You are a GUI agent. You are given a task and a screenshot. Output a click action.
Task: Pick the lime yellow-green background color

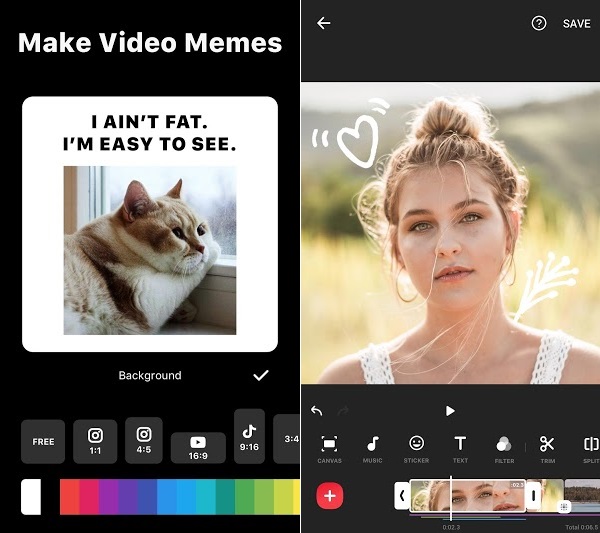click(x=284, y=497)
